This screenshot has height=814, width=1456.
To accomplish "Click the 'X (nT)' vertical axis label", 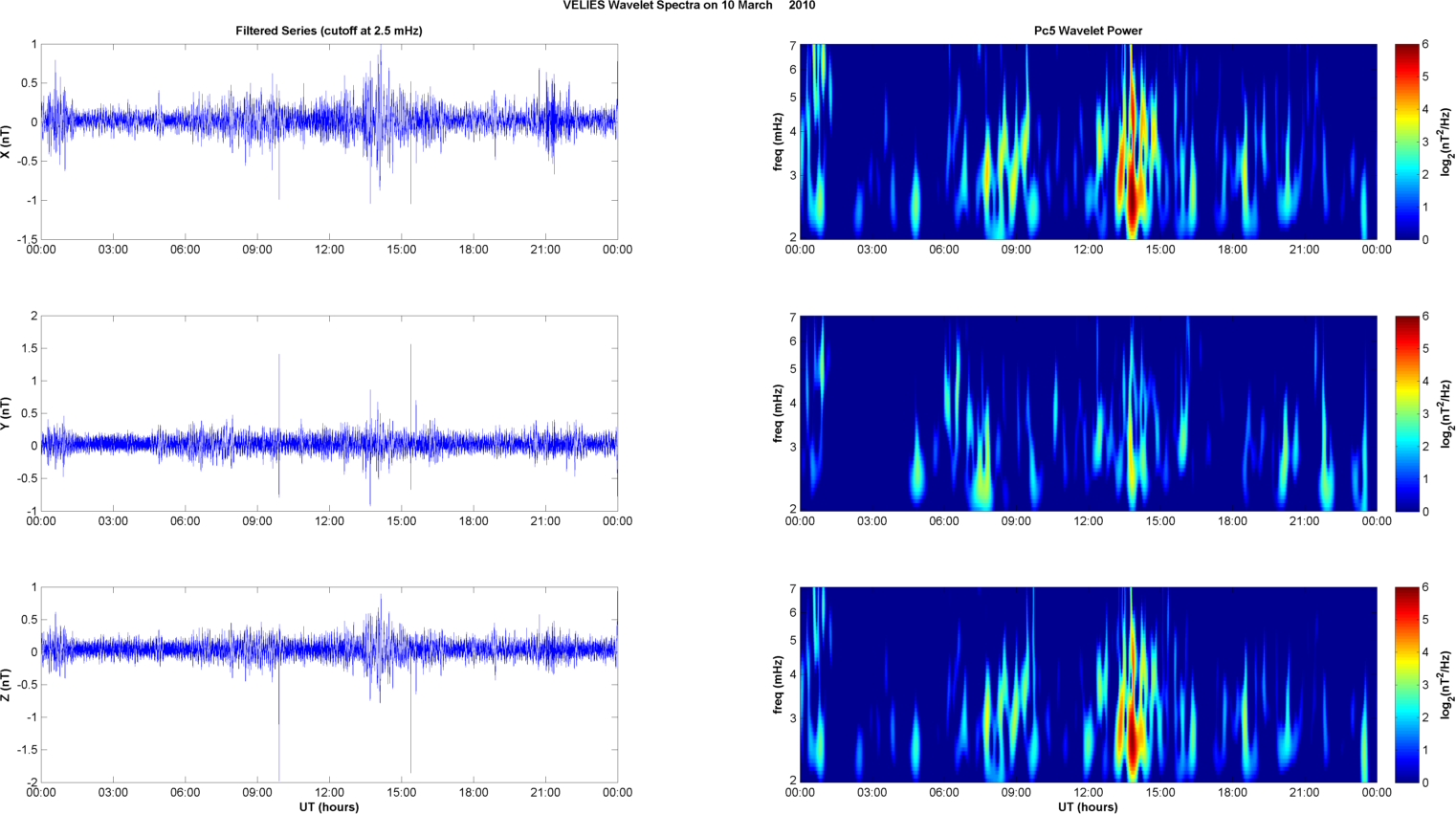I will point(7,142).
